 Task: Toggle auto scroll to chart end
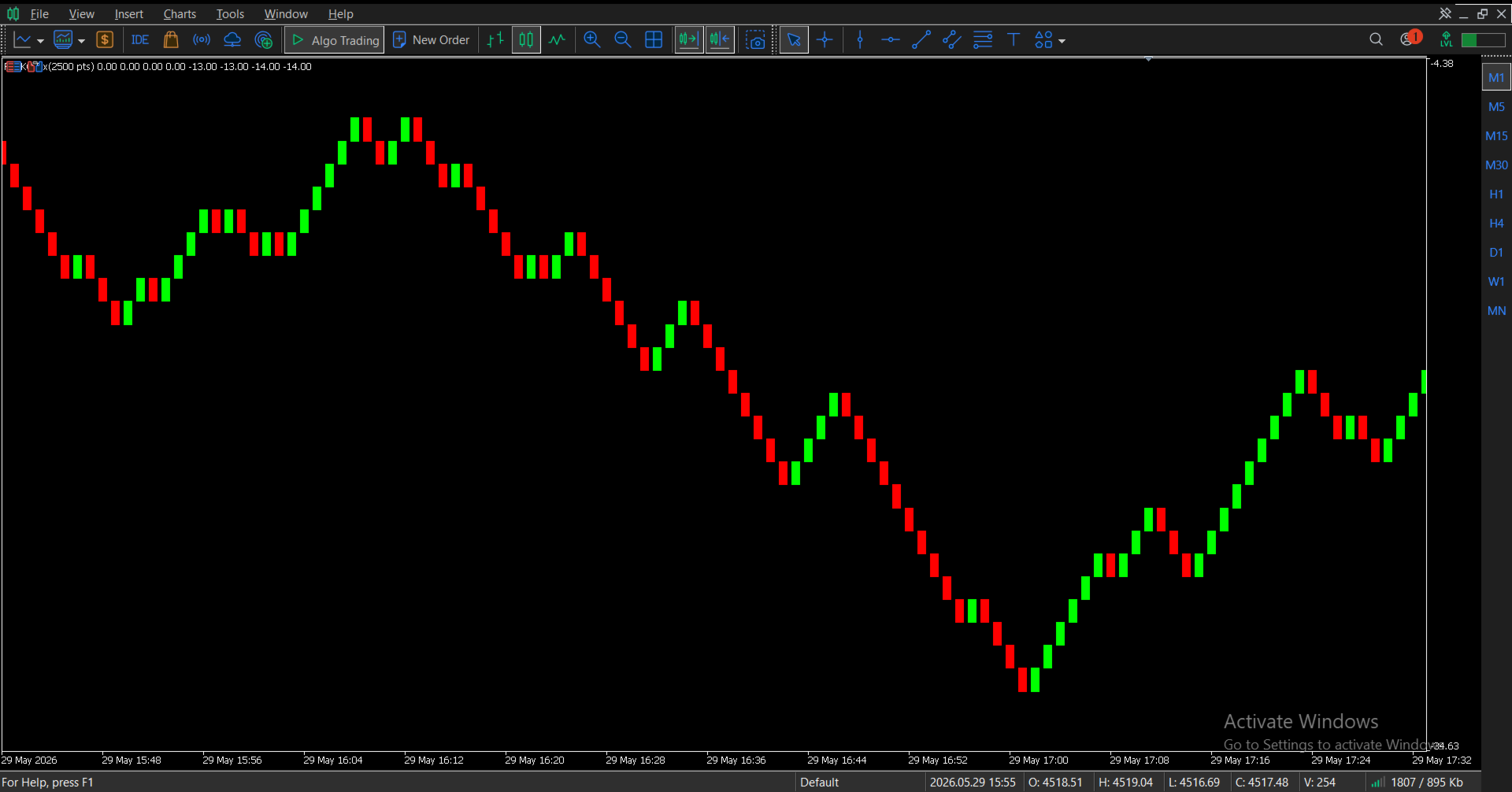point(689,40)
